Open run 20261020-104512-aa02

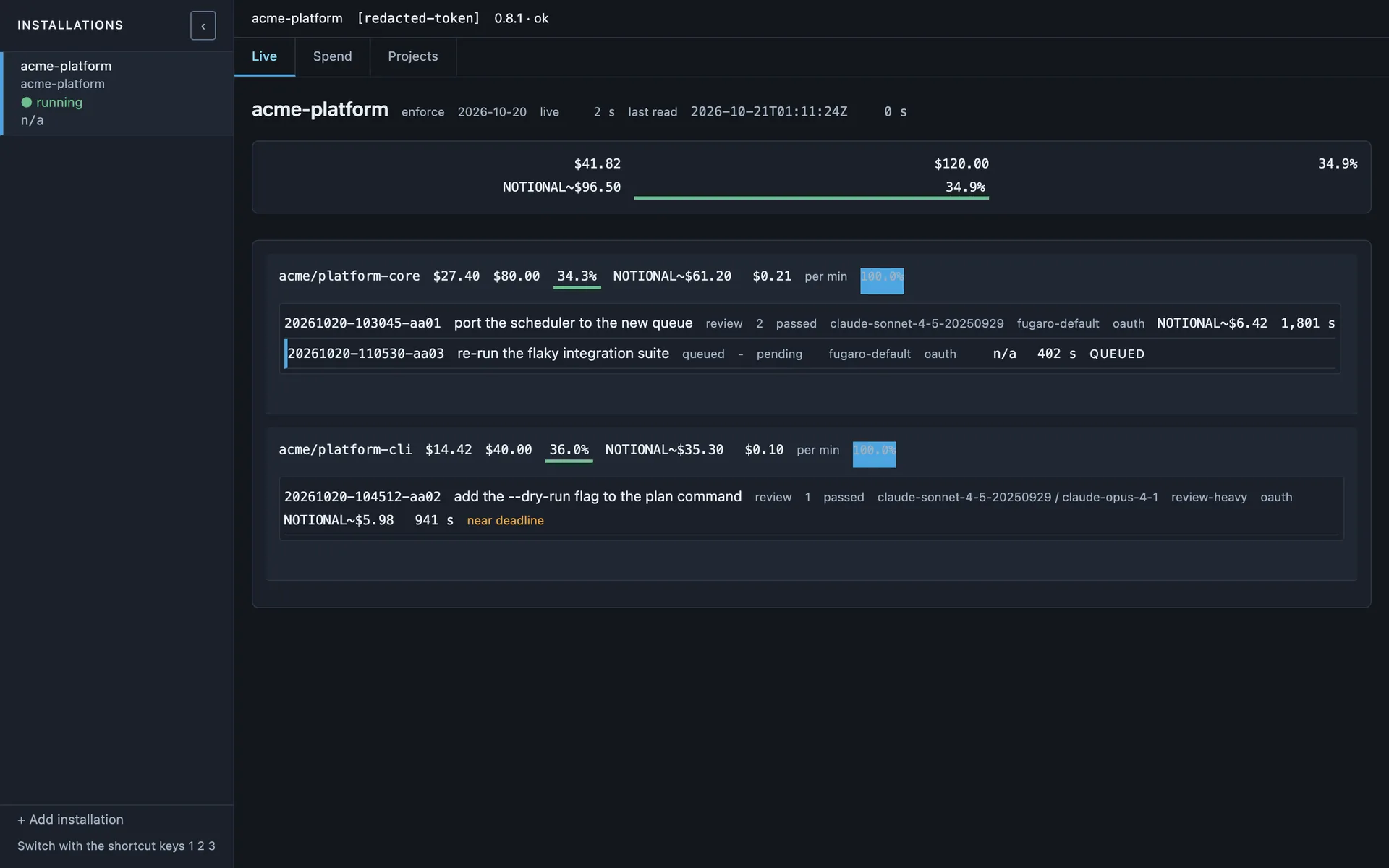(x=811, y=509)
